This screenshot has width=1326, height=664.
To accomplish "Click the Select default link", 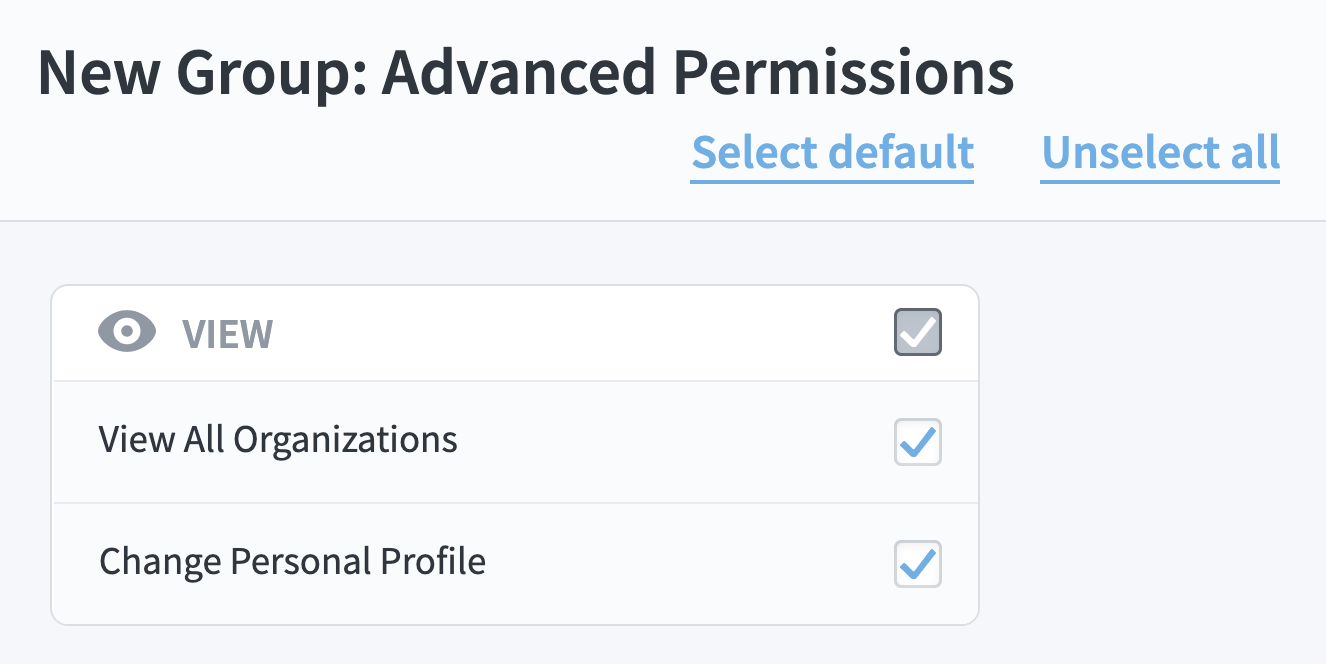I will click(832, 153).
